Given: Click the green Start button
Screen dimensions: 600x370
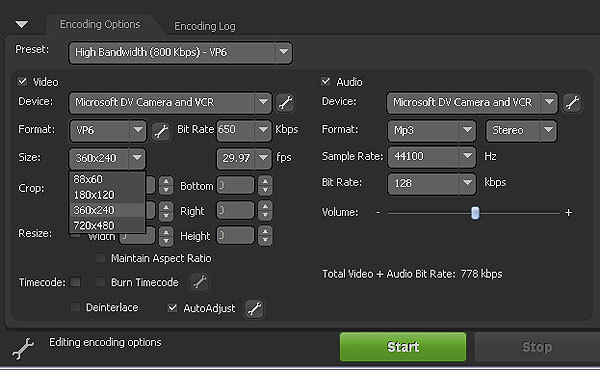Looking at the screenshot, I should [x=403, y=347].
